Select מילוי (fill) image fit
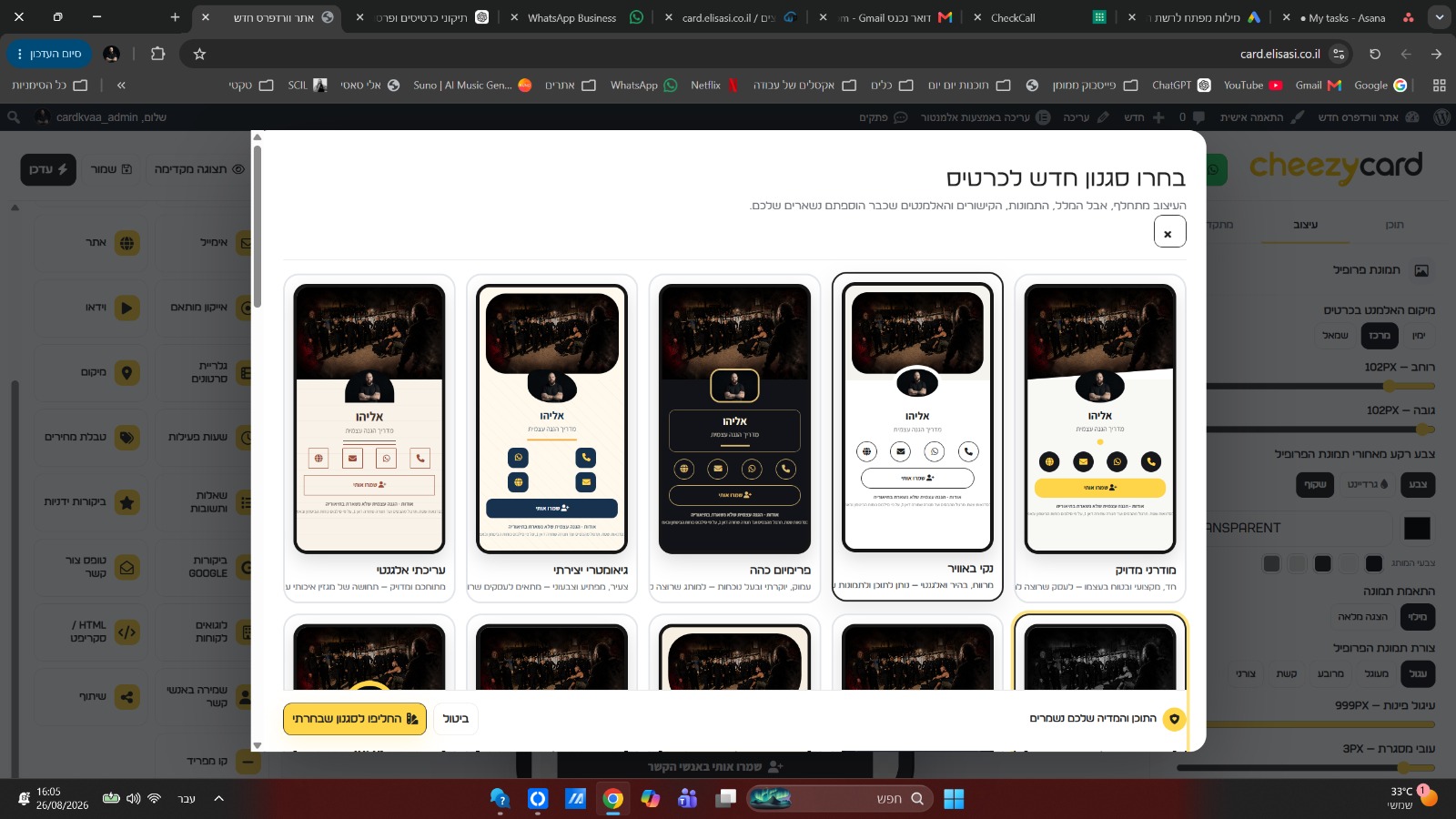Image resolution: width=1456 pixels, height=819 pixels. 1417,617
